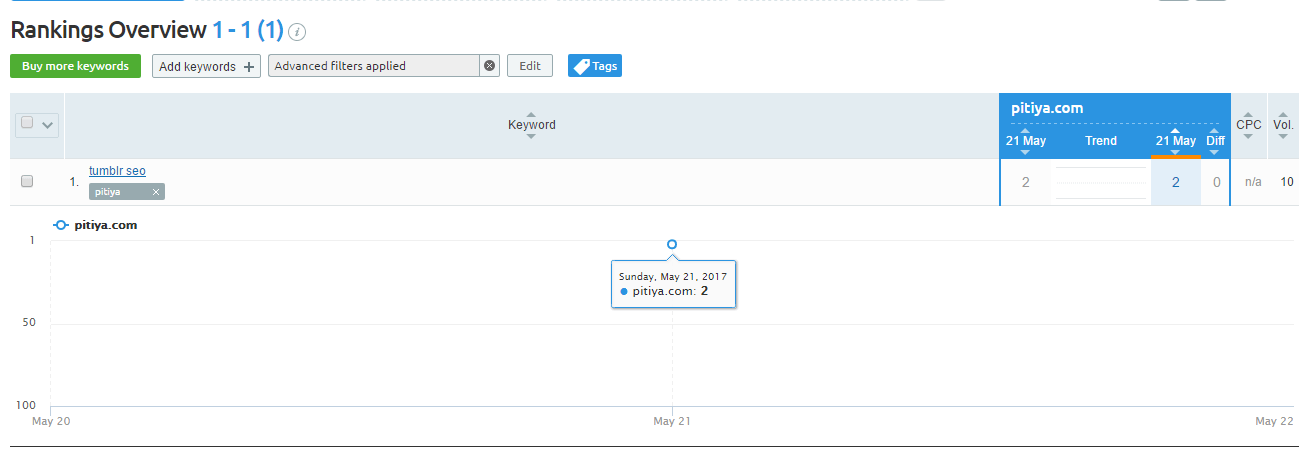Click the May 20 axis label
Screen dimensions: 1314x455
[x=51, y=421]
